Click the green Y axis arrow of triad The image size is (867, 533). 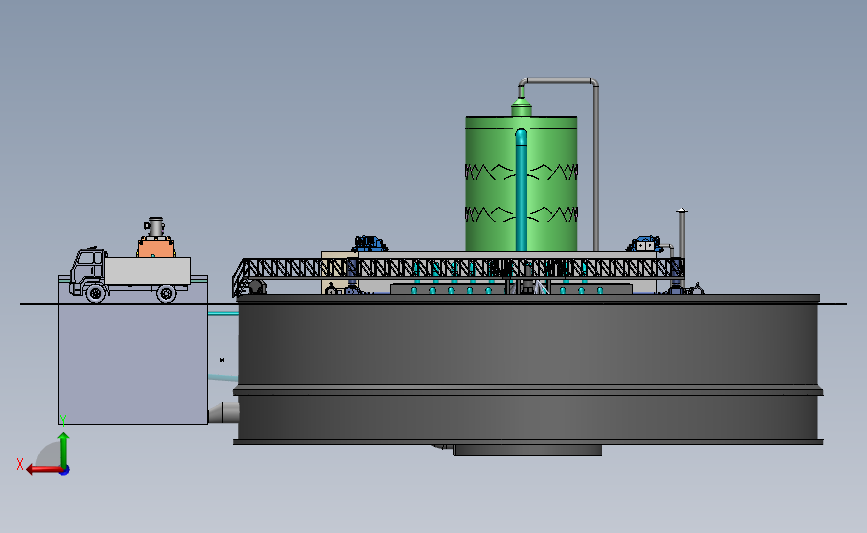pyautogui.click(x=64, y=449)
